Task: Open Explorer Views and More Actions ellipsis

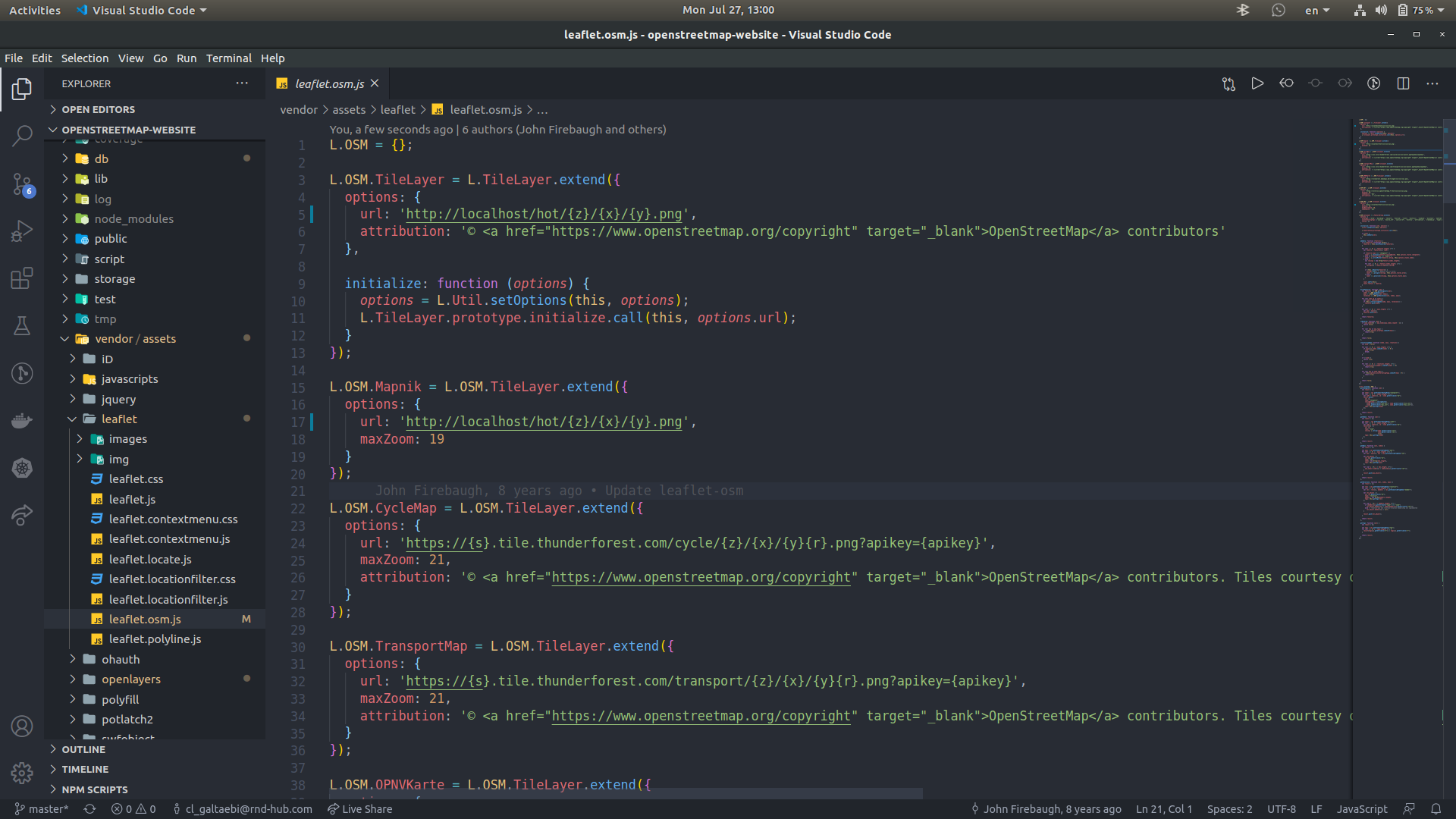Action: tap(242, 83)
